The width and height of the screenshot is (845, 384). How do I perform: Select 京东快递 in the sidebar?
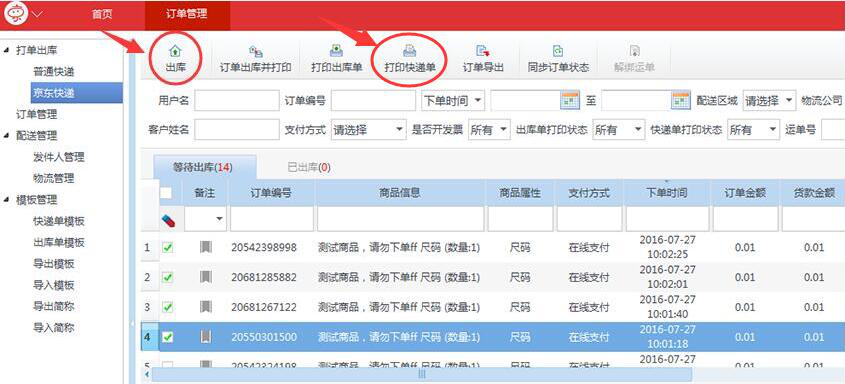(x=77, y=93)
